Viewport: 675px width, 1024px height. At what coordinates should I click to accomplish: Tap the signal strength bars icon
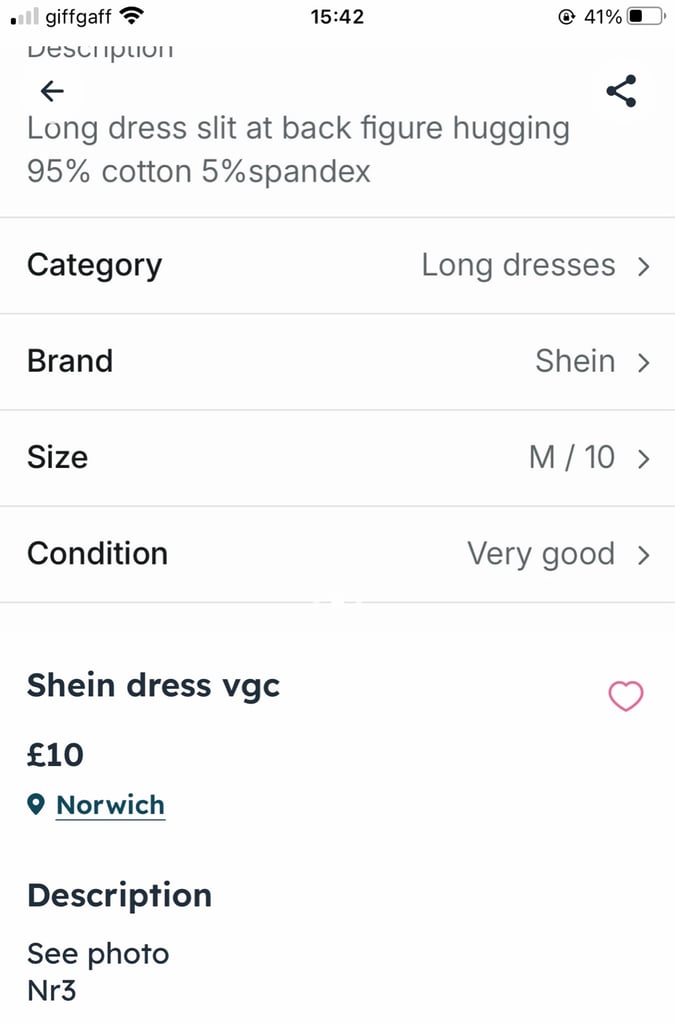pos(25,17)
